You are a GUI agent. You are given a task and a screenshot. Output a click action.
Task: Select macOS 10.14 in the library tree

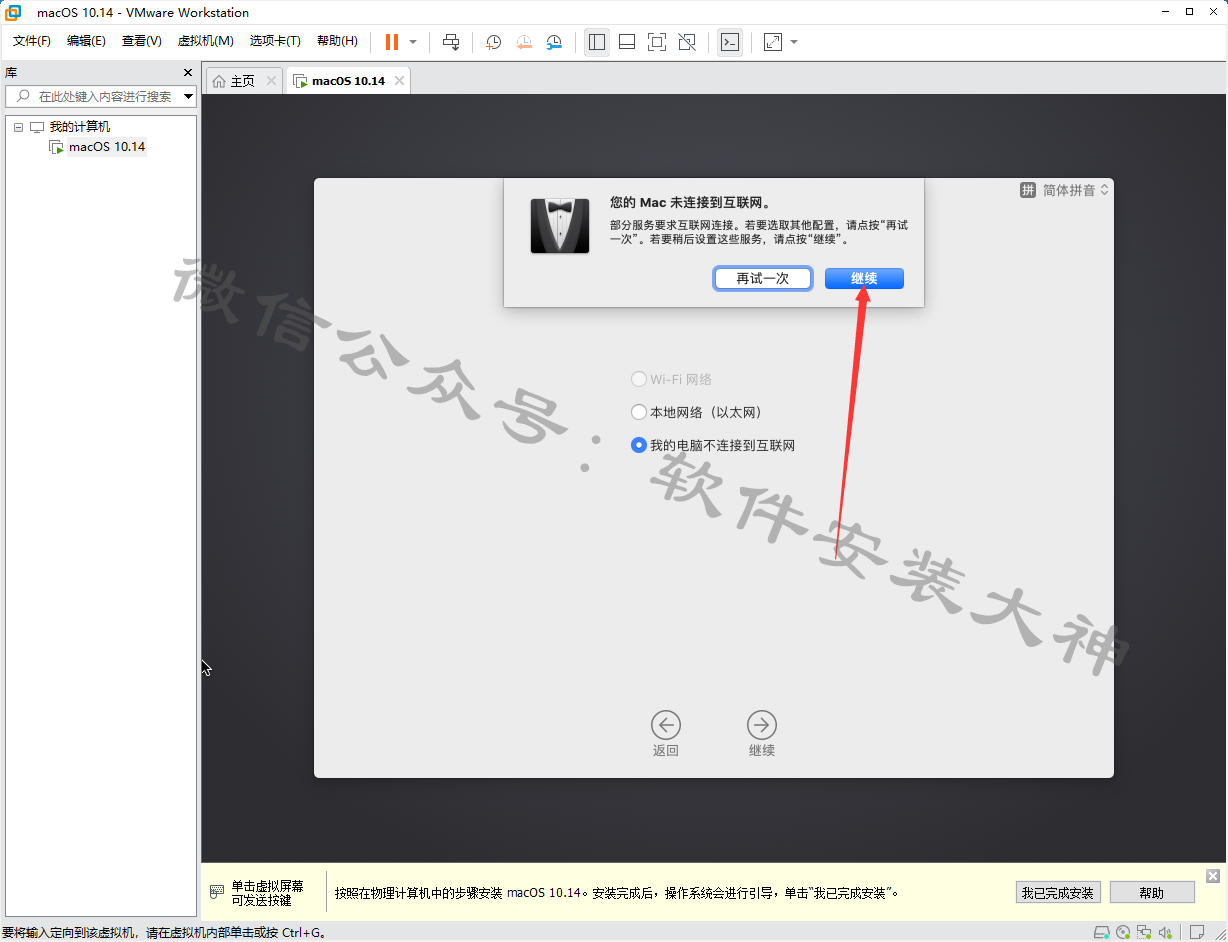point(107,147)
